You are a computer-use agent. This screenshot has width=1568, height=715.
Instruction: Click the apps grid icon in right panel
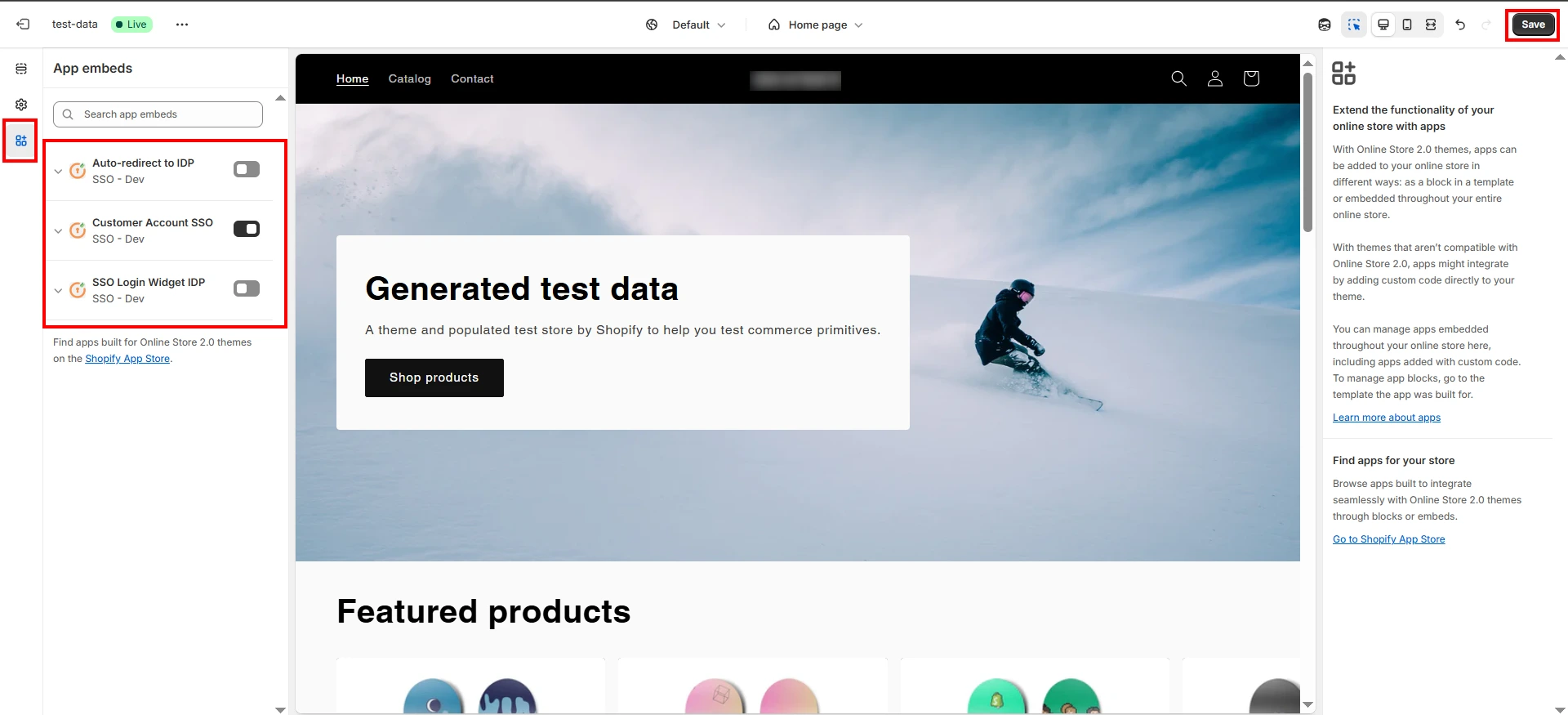coord(1343,73)
